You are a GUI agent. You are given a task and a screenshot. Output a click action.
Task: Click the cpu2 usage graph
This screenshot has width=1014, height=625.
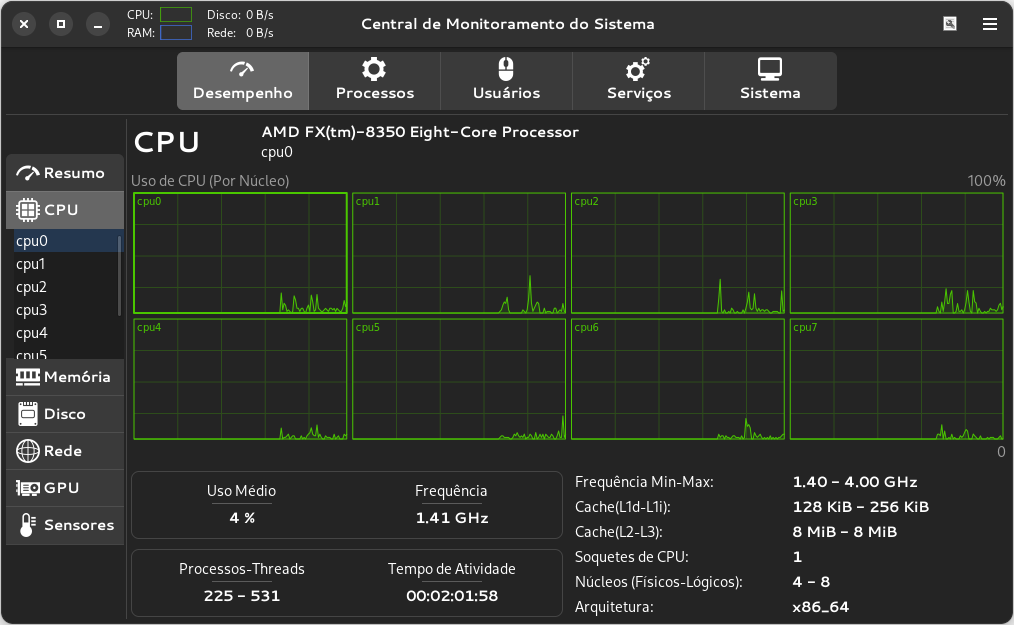[678, 253]
